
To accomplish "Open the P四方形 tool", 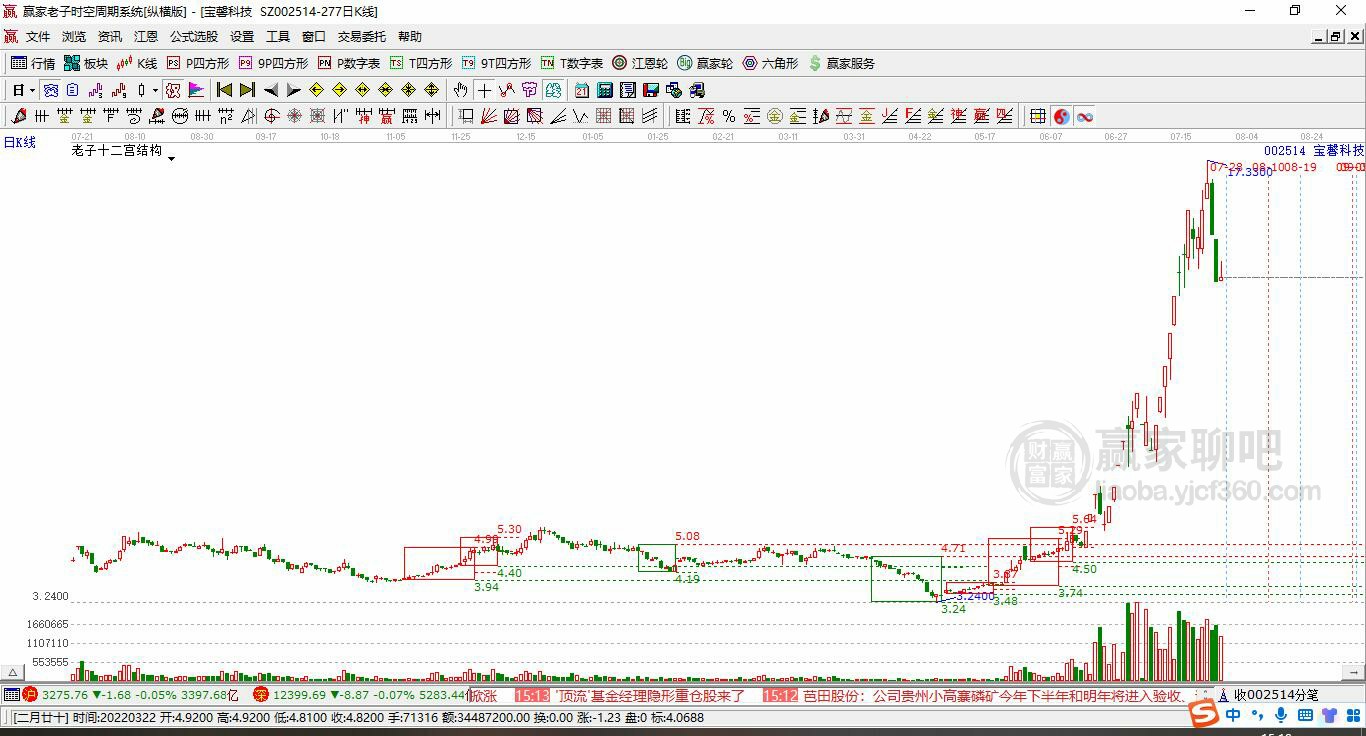I will [197, 63].
